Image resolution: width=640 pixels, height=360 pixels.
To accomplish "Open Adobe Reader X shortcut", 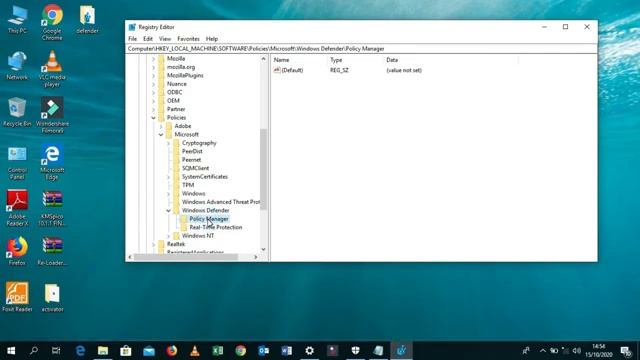I will pyautogui.click(x=17, y=208).
